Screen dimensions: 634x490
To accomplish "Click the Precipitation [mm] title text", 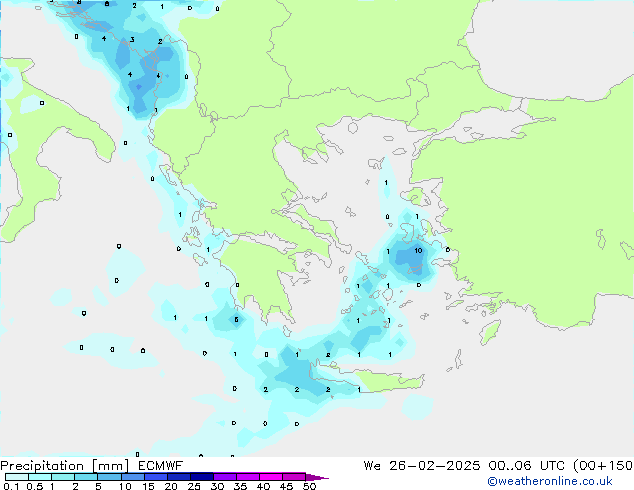I will (x=65, y=466).
